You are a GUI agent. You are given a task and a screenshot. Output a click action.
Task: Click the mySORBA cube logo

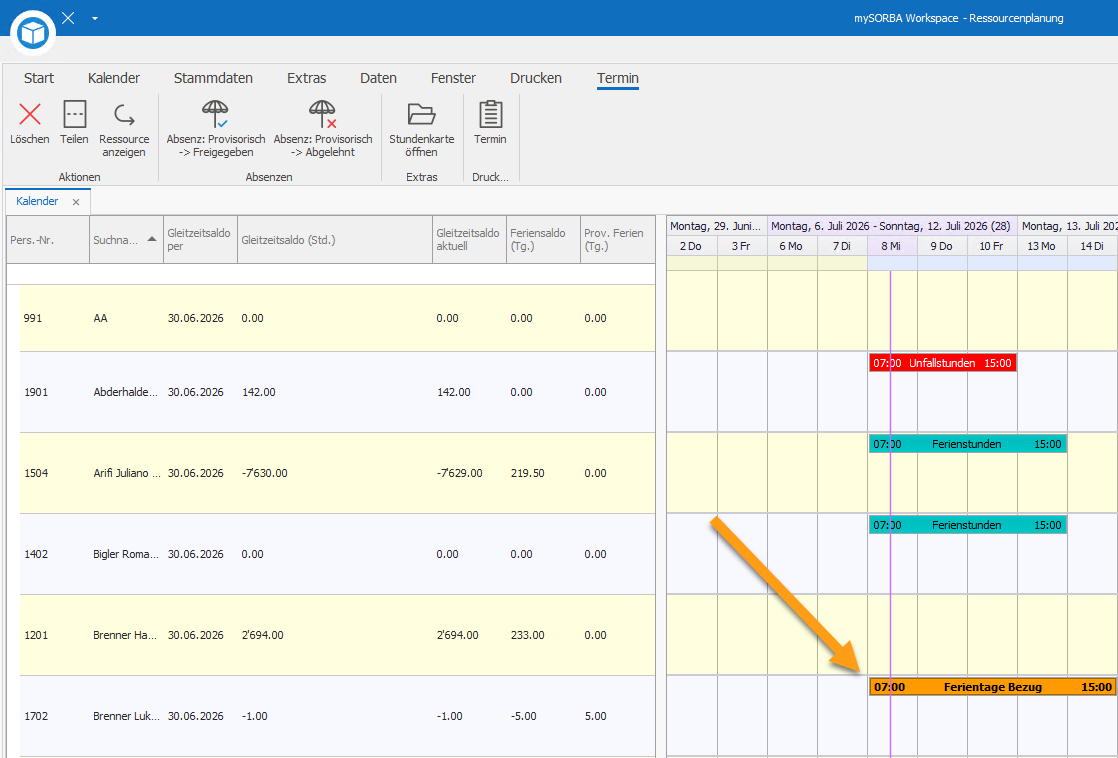[x=33, y=32]
